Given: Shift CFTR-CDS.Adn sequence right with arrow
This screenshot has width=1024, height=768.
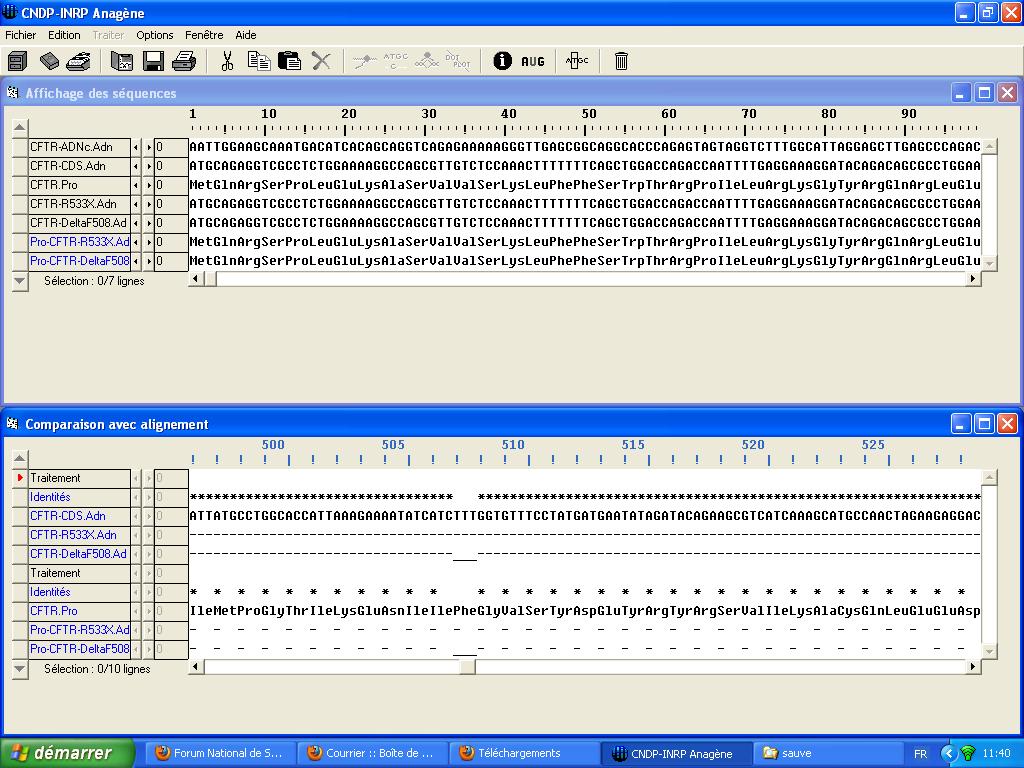Looking at the screenshot, I should coord(149,166).
